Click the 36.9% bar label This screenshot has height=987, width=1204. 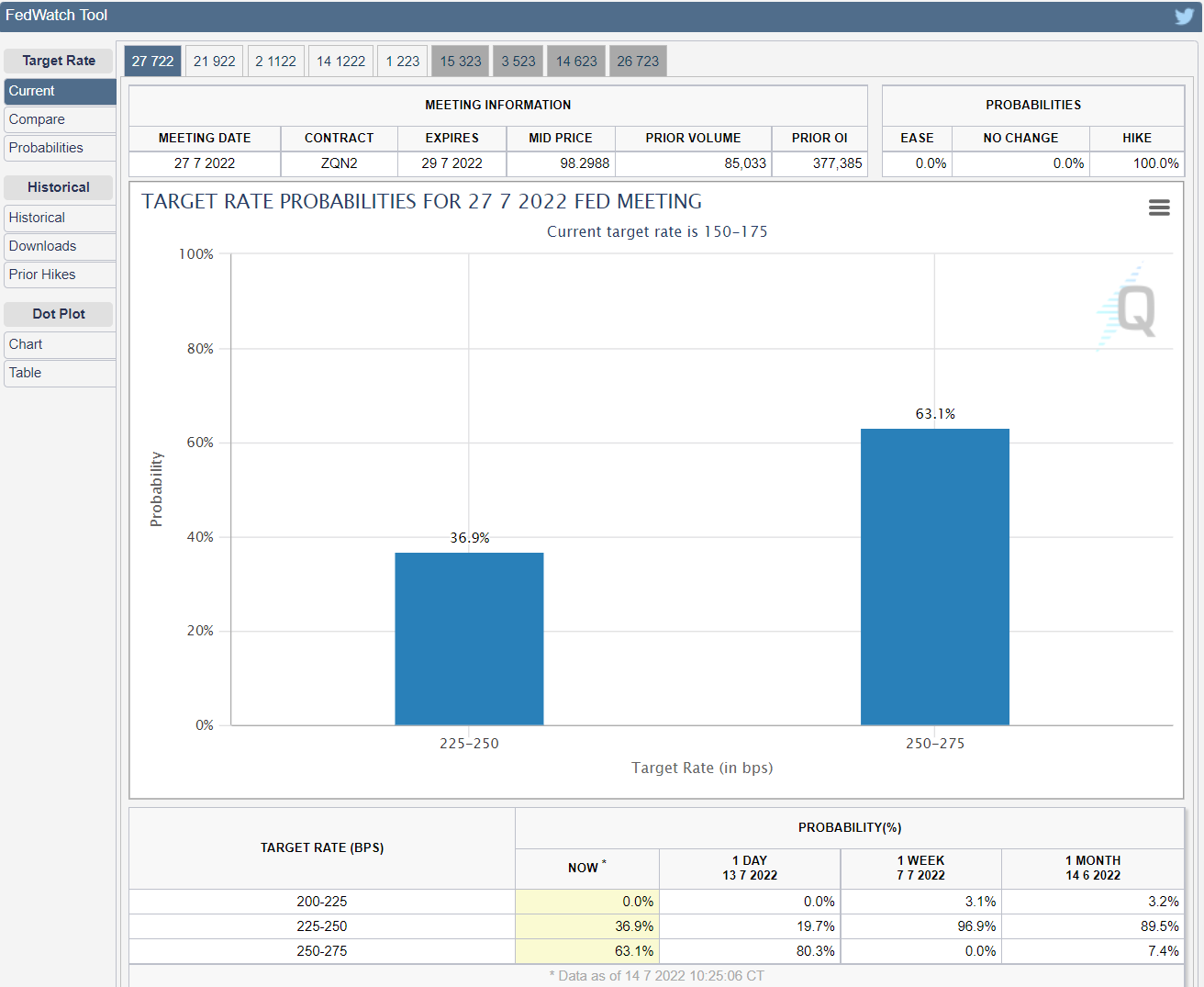[470, 538]
